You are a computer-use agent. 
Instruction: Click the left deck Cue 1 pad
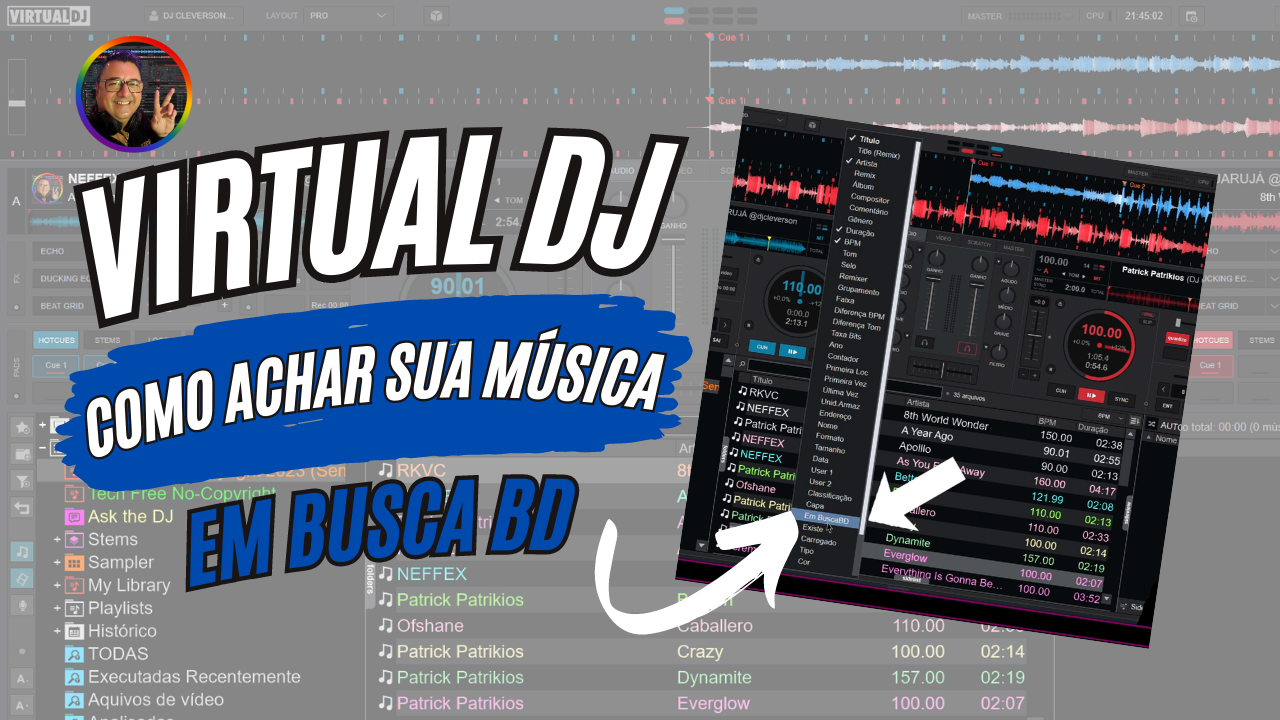[x=57, y=366]
